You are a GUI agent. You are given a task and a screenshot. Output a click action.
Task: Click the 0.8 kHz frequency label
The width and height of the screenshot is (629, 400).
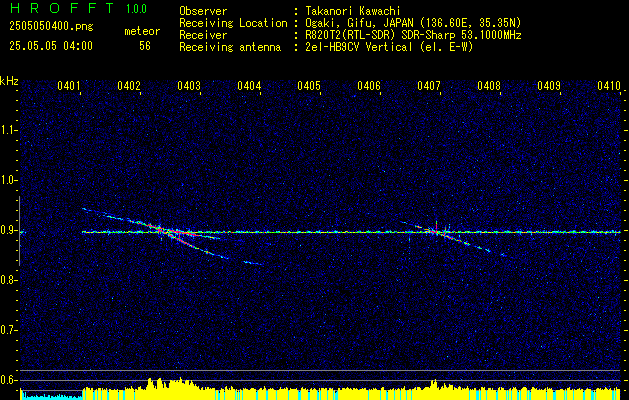[8, 280]
